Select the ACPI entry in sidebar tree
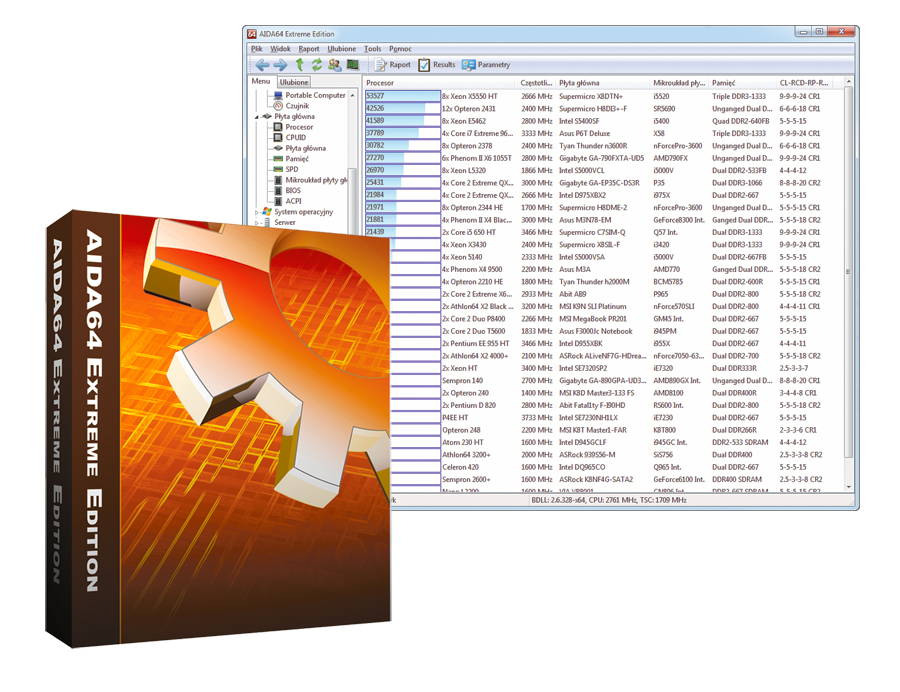The width and height of the screenshot is (900, 692). point(293,201)
